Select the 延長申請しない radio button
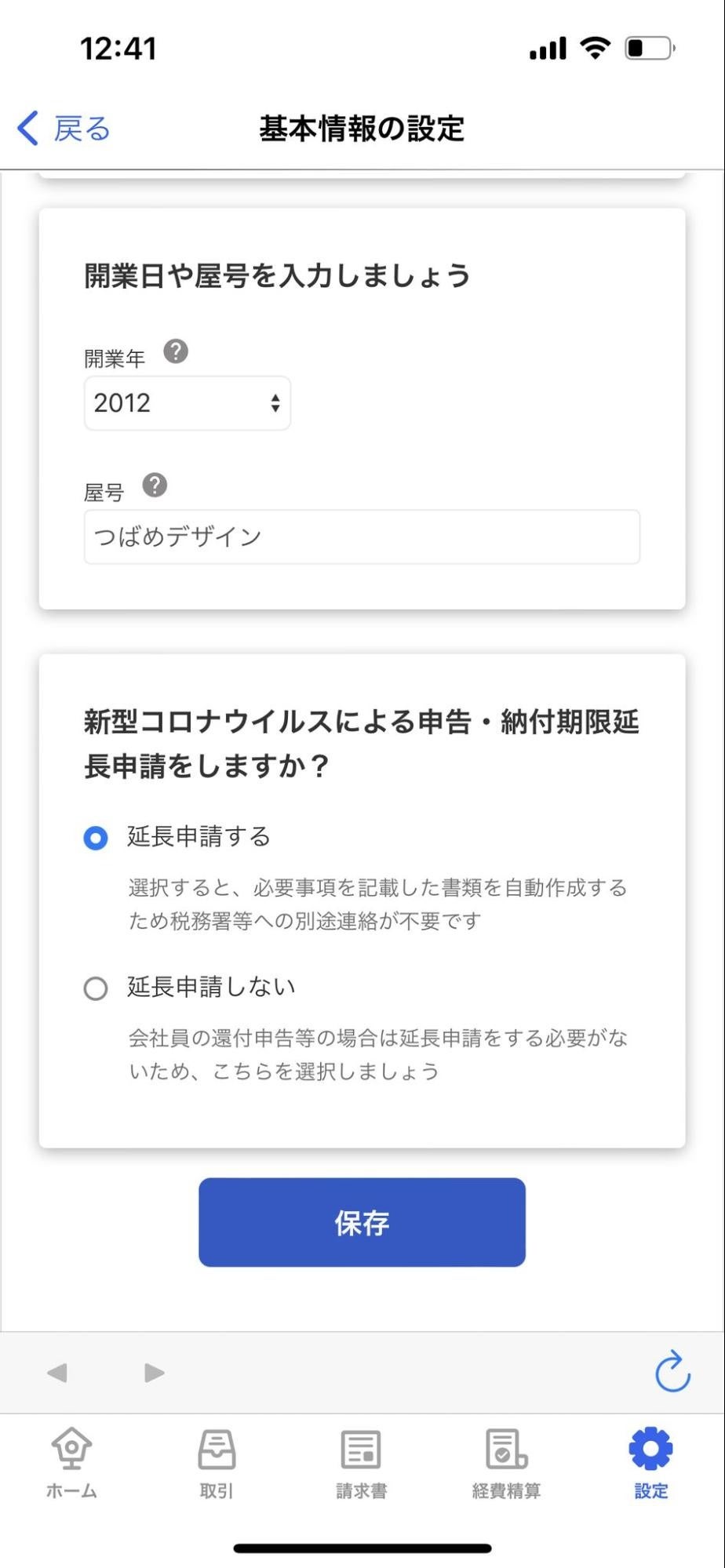Image resolution: width=725 pixels, height=1568 pixels. (x=96, y=988)
